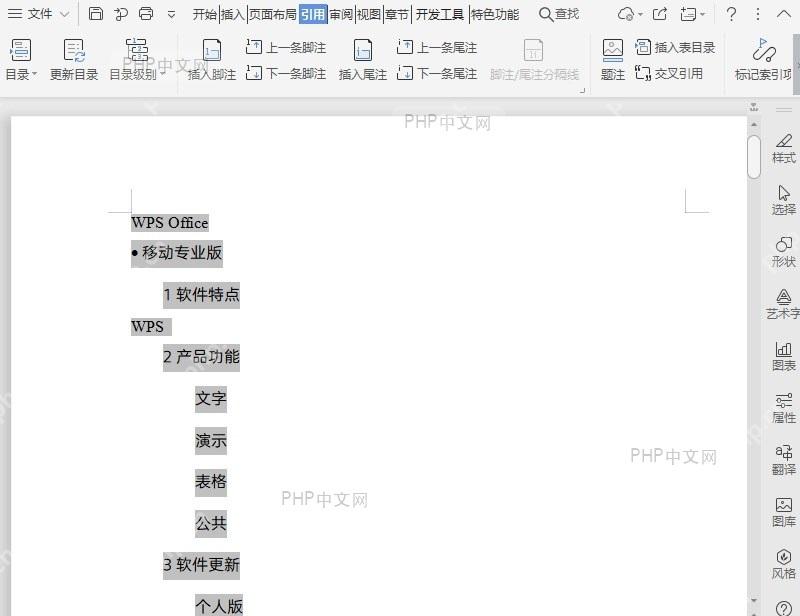Image resolution: width=800 pixels, height=616 pixels.
Task: Click the 插入尾注 button
Action: [x=363, y=60]
